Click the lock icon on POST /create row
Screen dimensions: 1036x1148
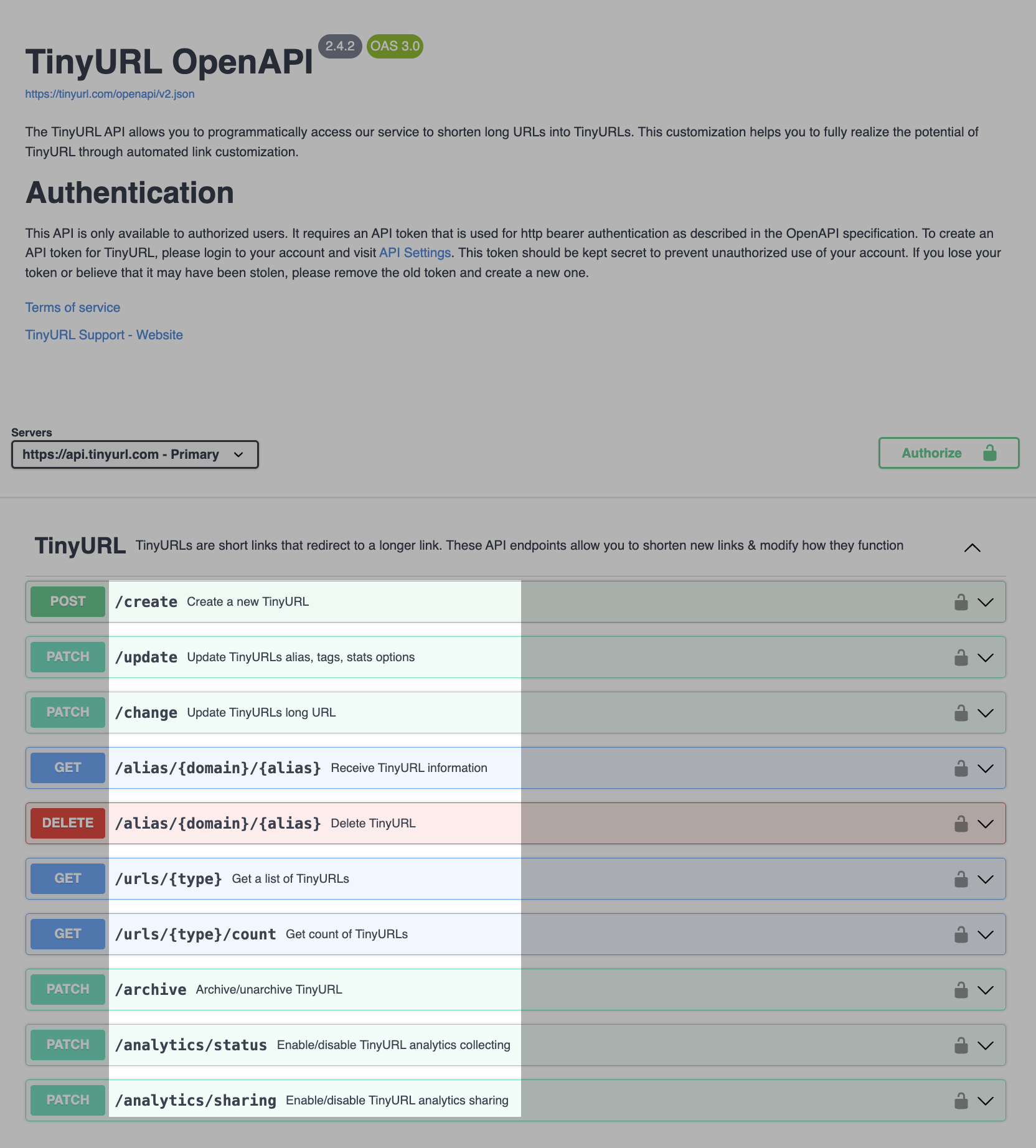click(x=961, y=602)
